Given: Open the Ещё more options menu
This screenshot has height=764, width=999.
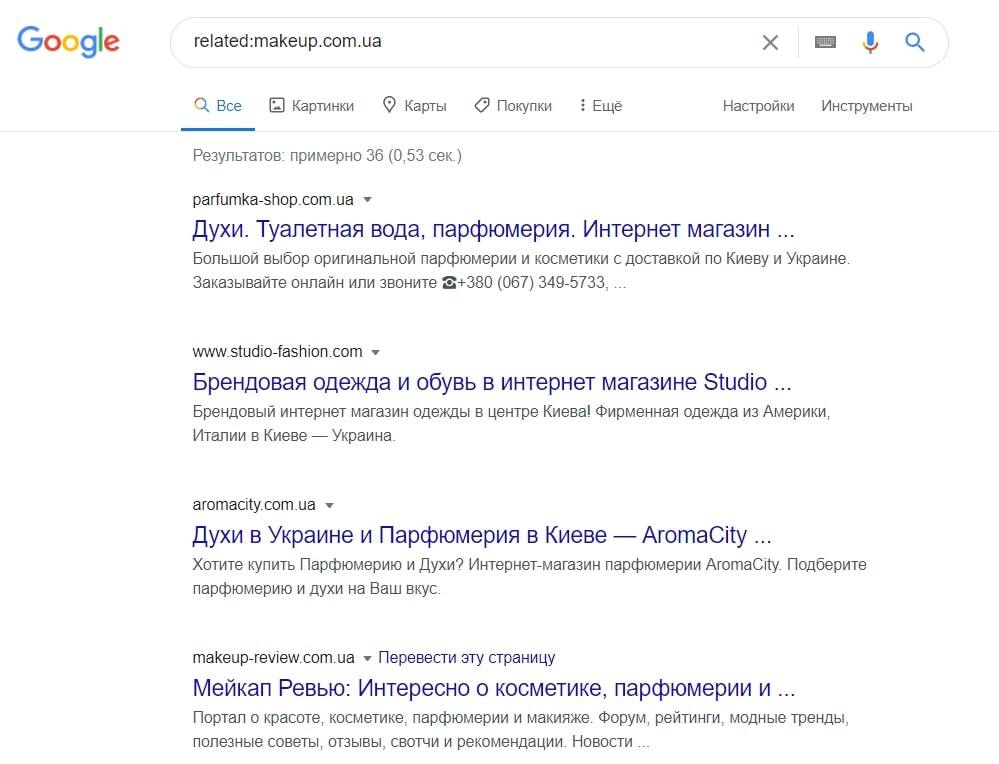Looking at the screenshot, I should (x=598, y=105).
